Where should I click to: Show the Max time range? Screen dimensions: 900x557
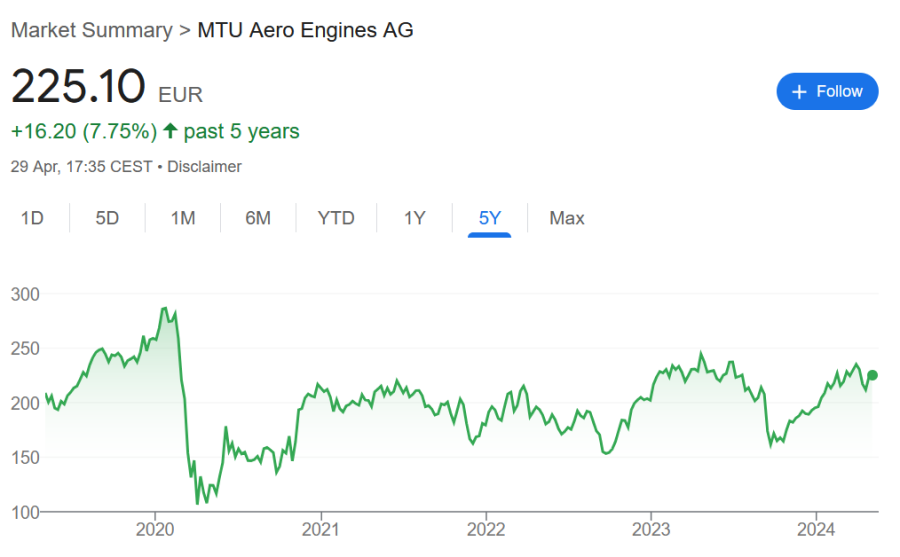click(x=567, y=218)
